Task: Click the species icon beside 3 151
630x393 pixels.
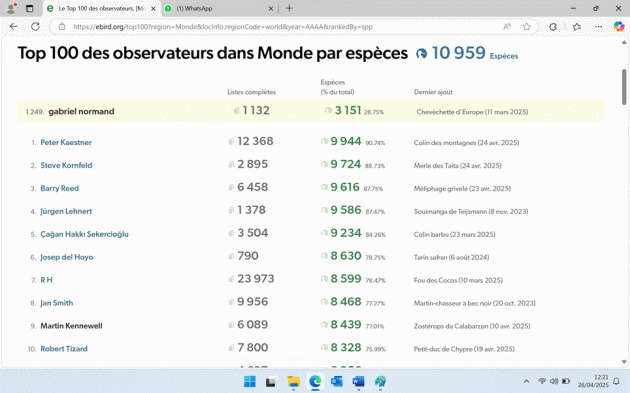Action: tap(328, 111)
